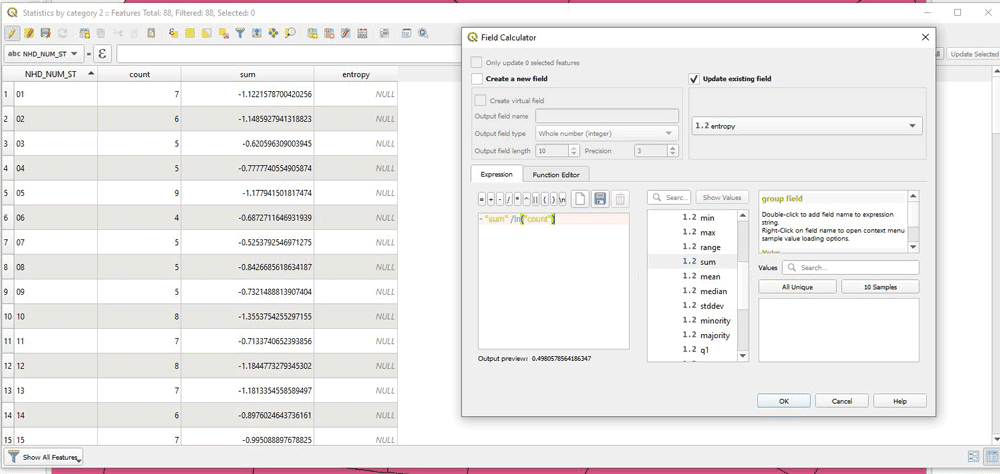Save edits in attribute table toolbar
The height and width of the screenshot is (474, 1000).
(x=45, y=33)
